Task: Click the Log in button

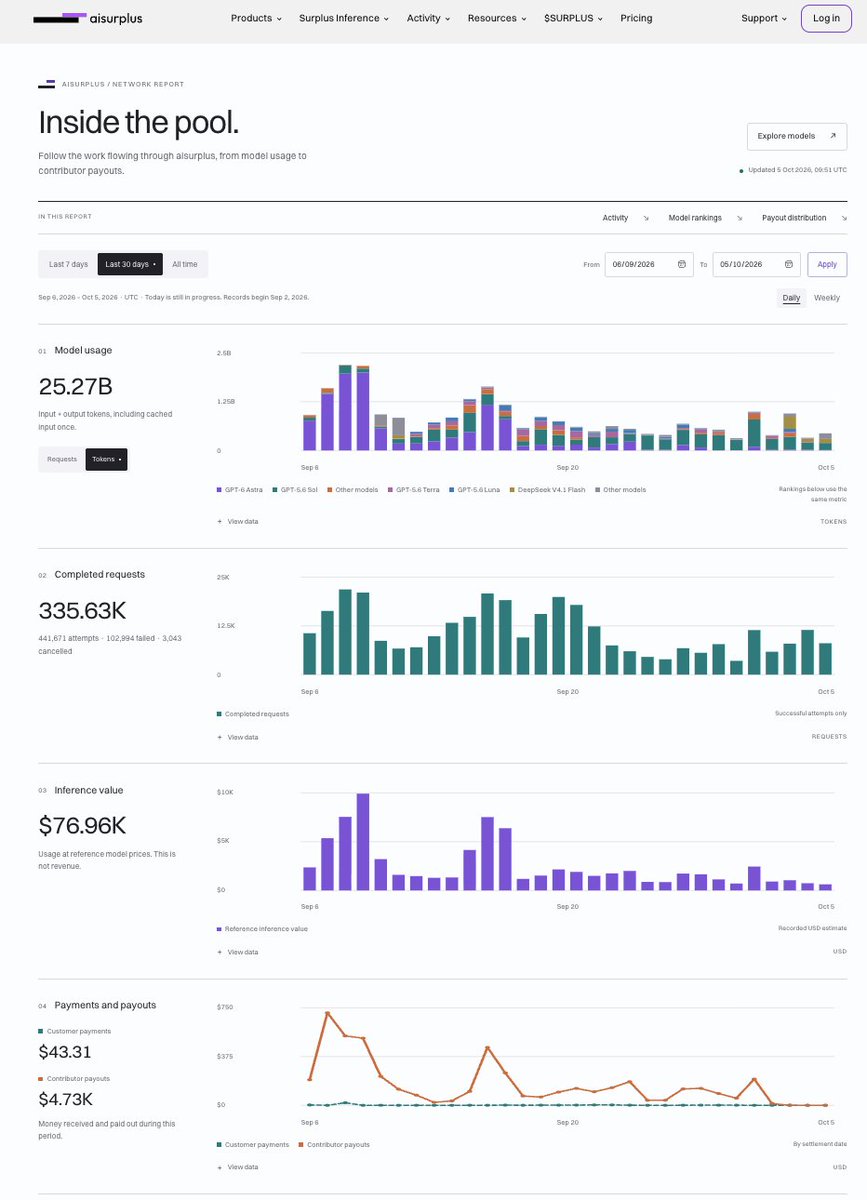Action: click(826, 18)
